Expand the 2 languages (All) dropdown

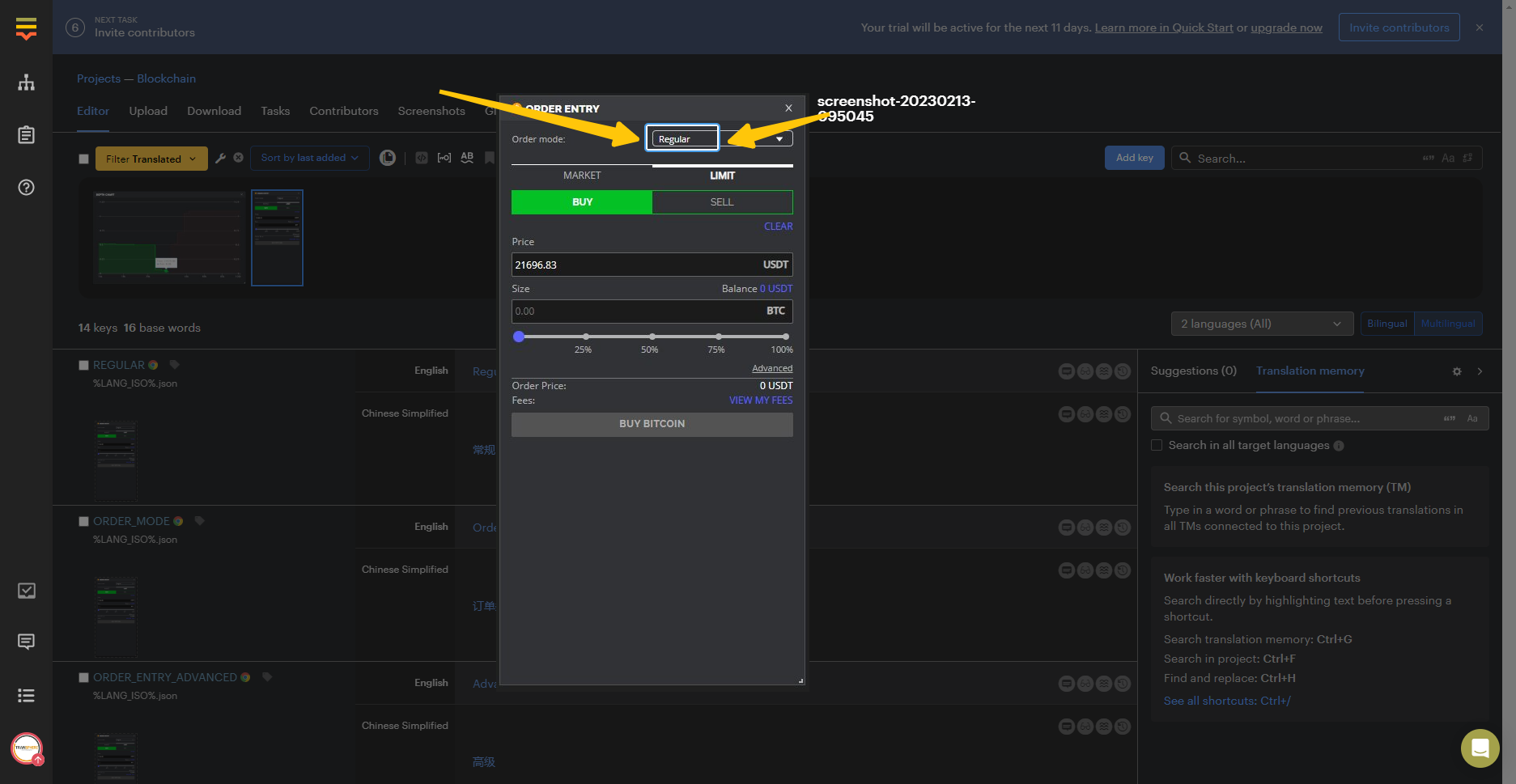click(x=1261, y=323)
